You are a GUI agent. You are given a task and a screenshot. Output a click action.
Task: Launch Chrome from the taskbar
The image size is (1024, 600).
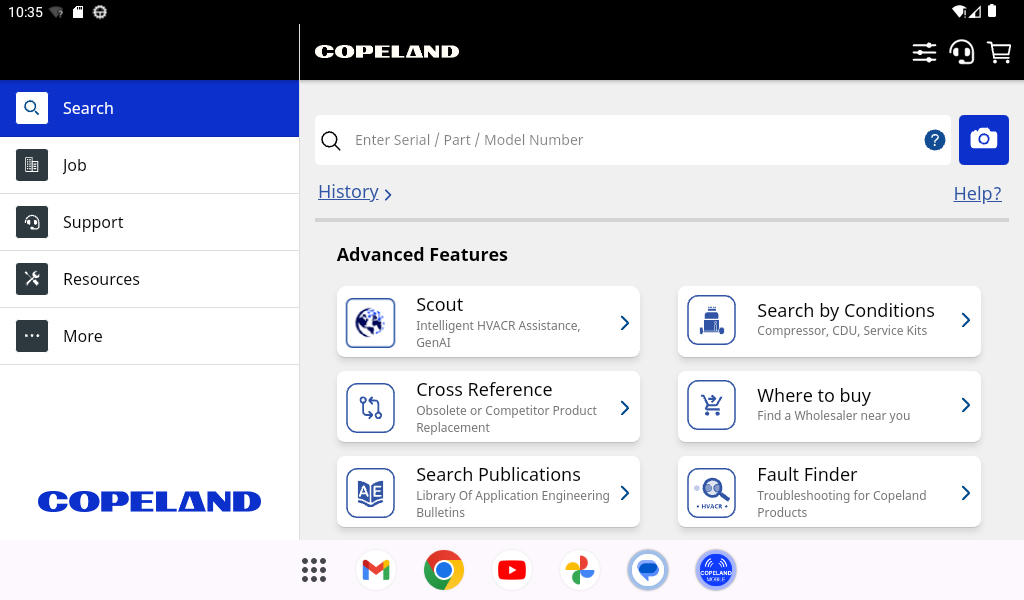click(444, 570)
